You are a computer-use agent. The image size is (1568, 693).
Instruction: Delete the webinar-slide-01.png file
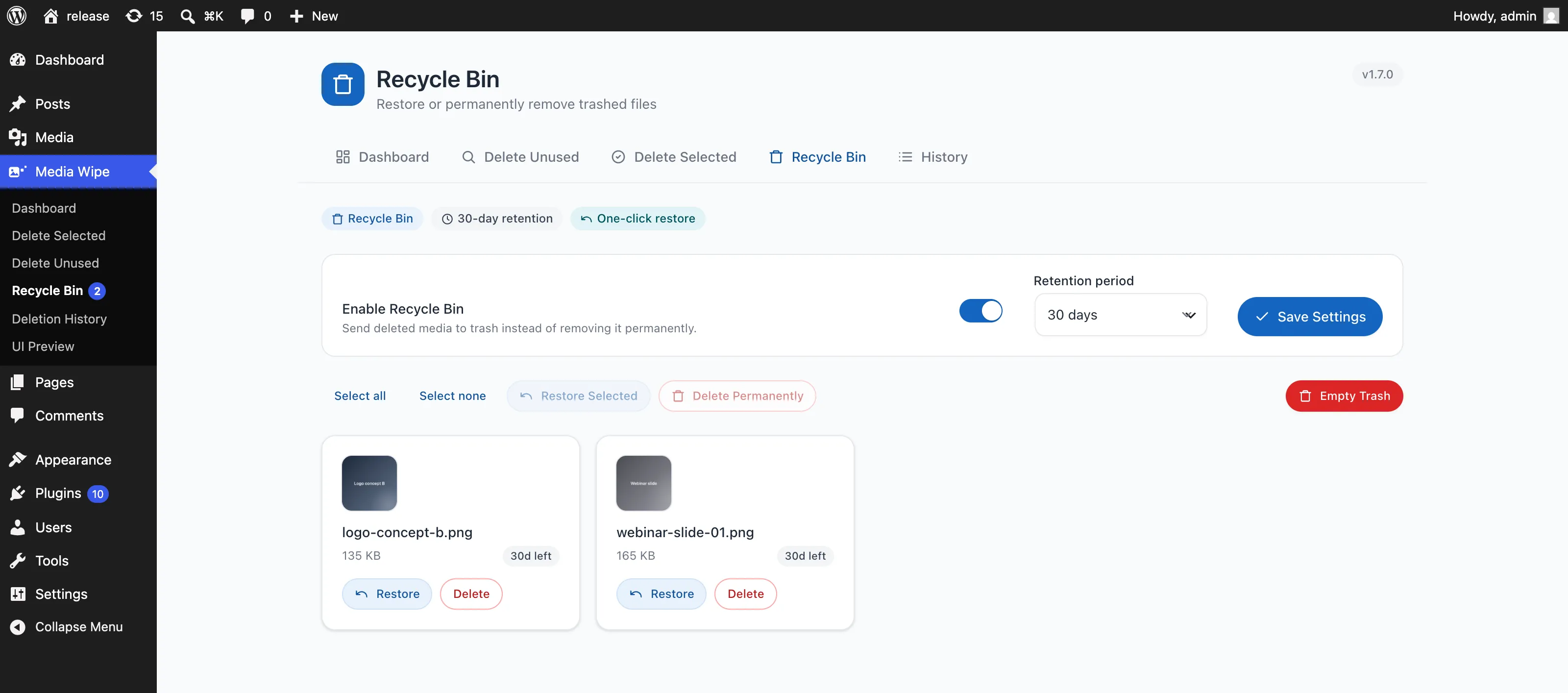coord(745,594)
